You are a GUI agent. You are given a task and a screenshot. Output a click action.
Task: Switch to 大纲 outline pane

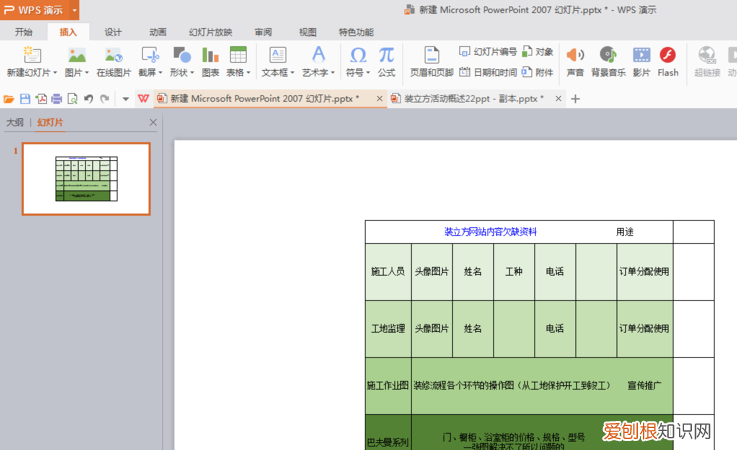click(15, 122)
